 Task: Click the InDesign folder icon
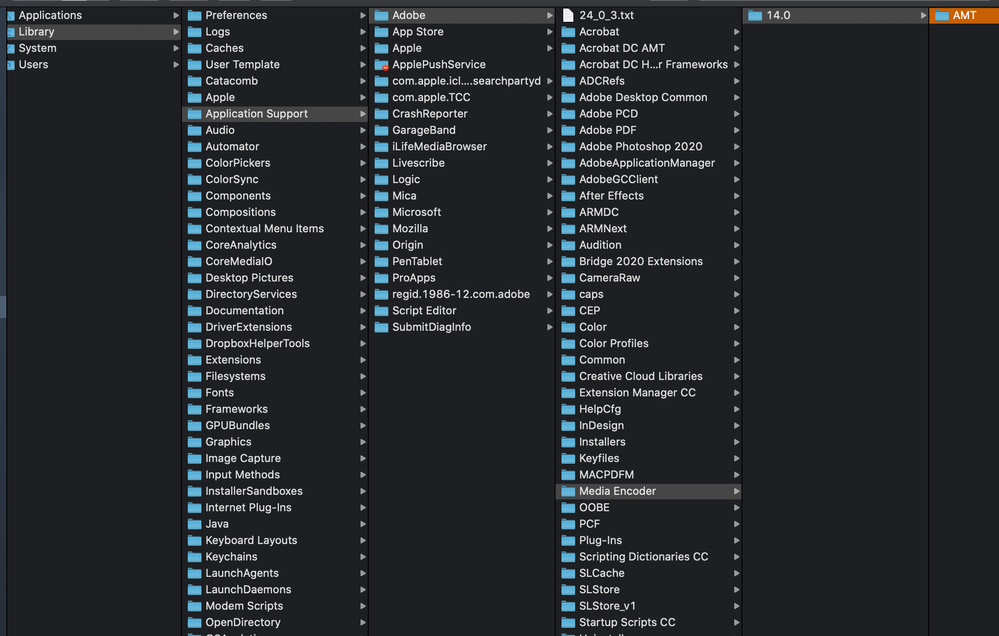568,426
